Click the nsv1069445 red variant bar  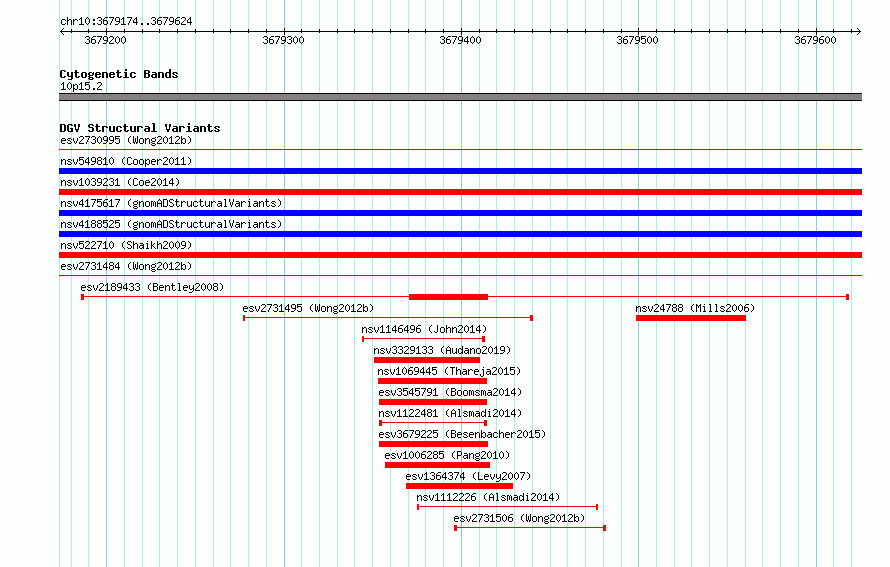click(433, 381)
